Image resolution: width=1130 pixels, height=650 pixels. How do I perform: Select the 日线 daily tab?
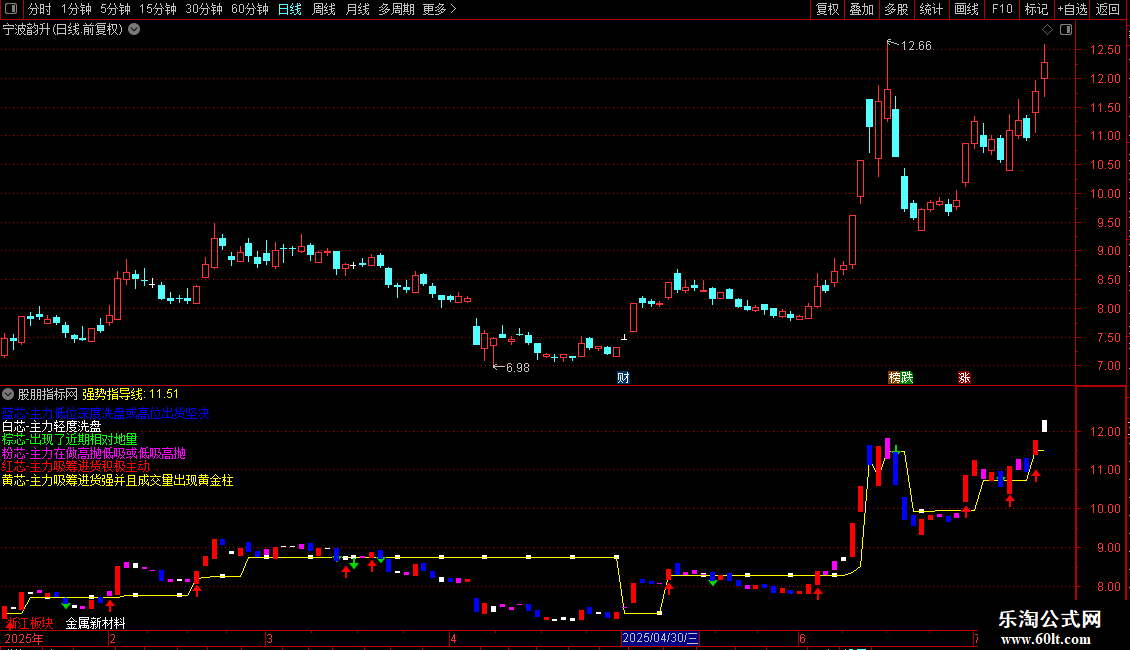290,9
